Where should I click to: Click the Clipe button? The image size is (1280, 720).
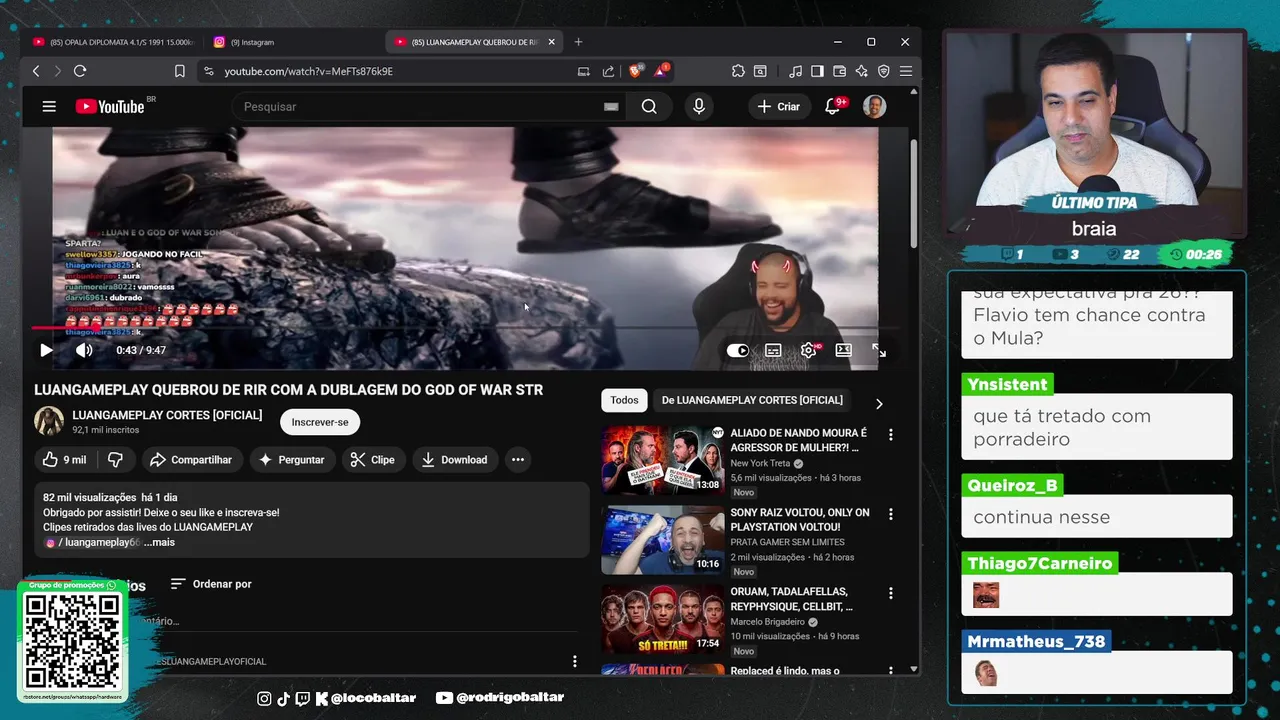pyautogui.click(x=373, y=460)
